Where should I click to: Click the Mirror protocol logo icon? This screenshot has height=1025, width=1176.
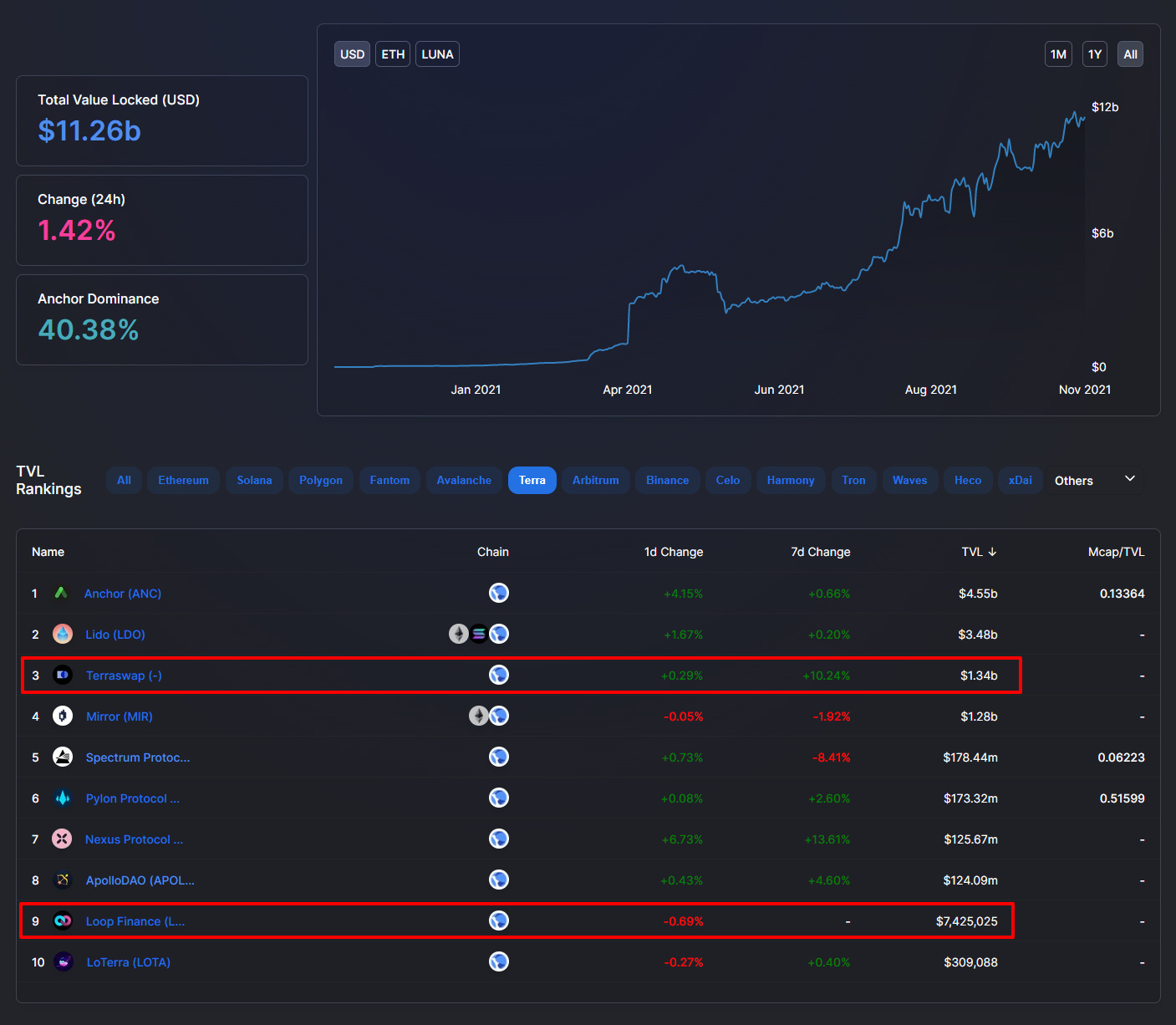point(63,716)
